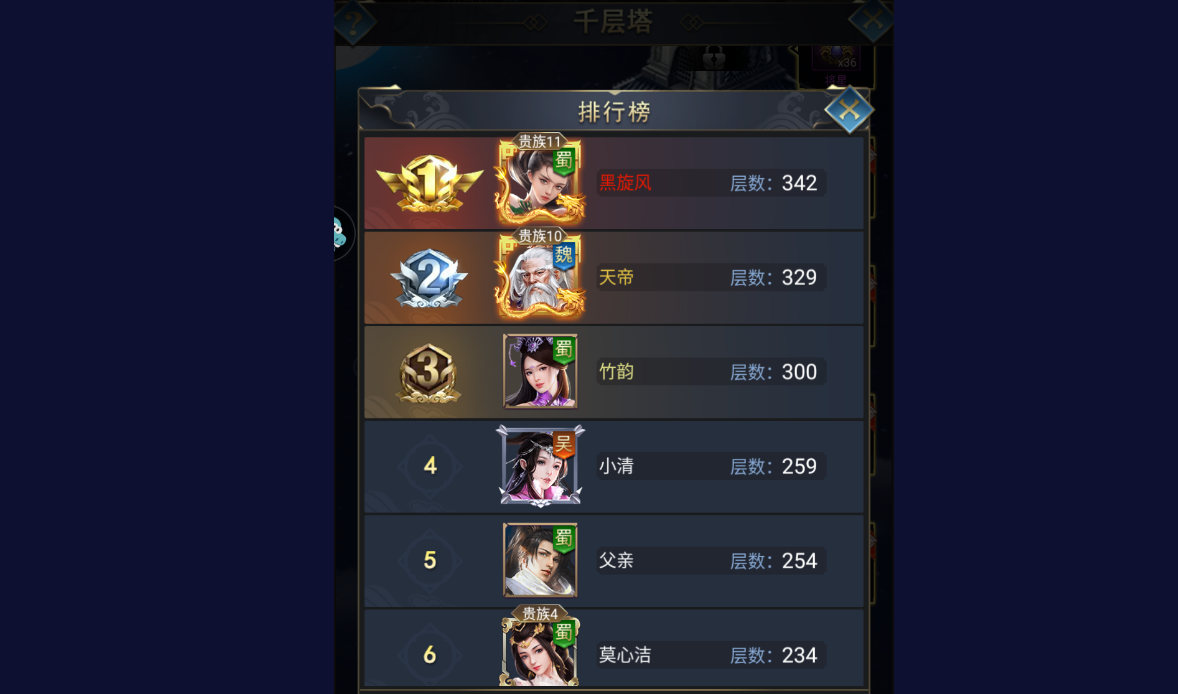This screenshot has width=1178, height=694.
Task: Click the rank 4 number badge
Action: click(x=430, y=466)
